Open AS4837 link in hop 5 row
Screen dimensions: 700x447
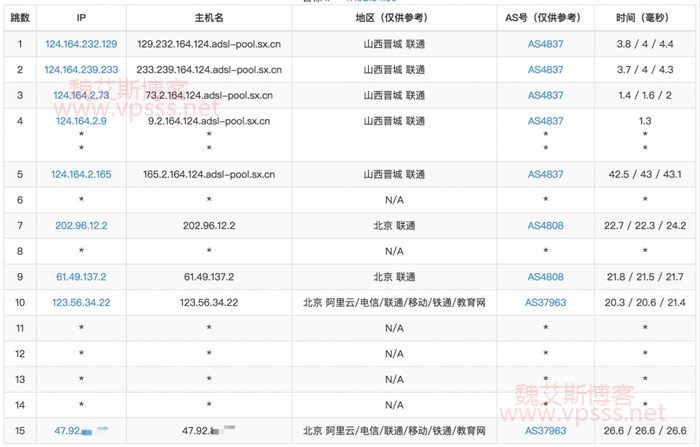(545, 174)
